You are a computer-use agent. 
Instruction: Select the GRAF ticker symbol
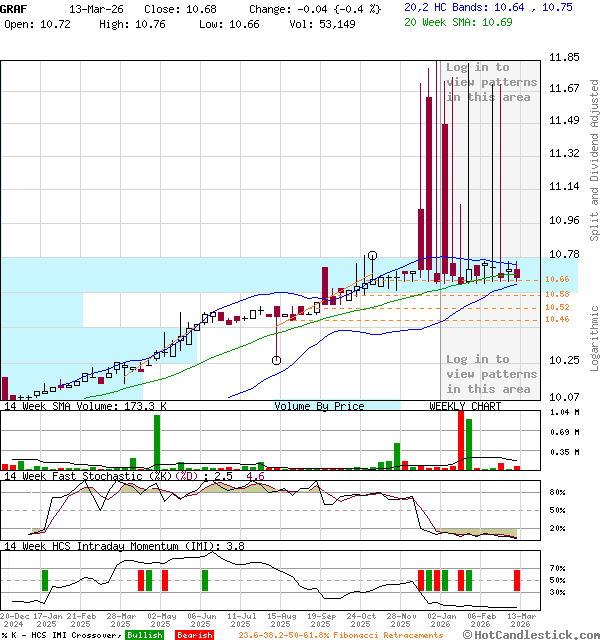coord(15,8)
